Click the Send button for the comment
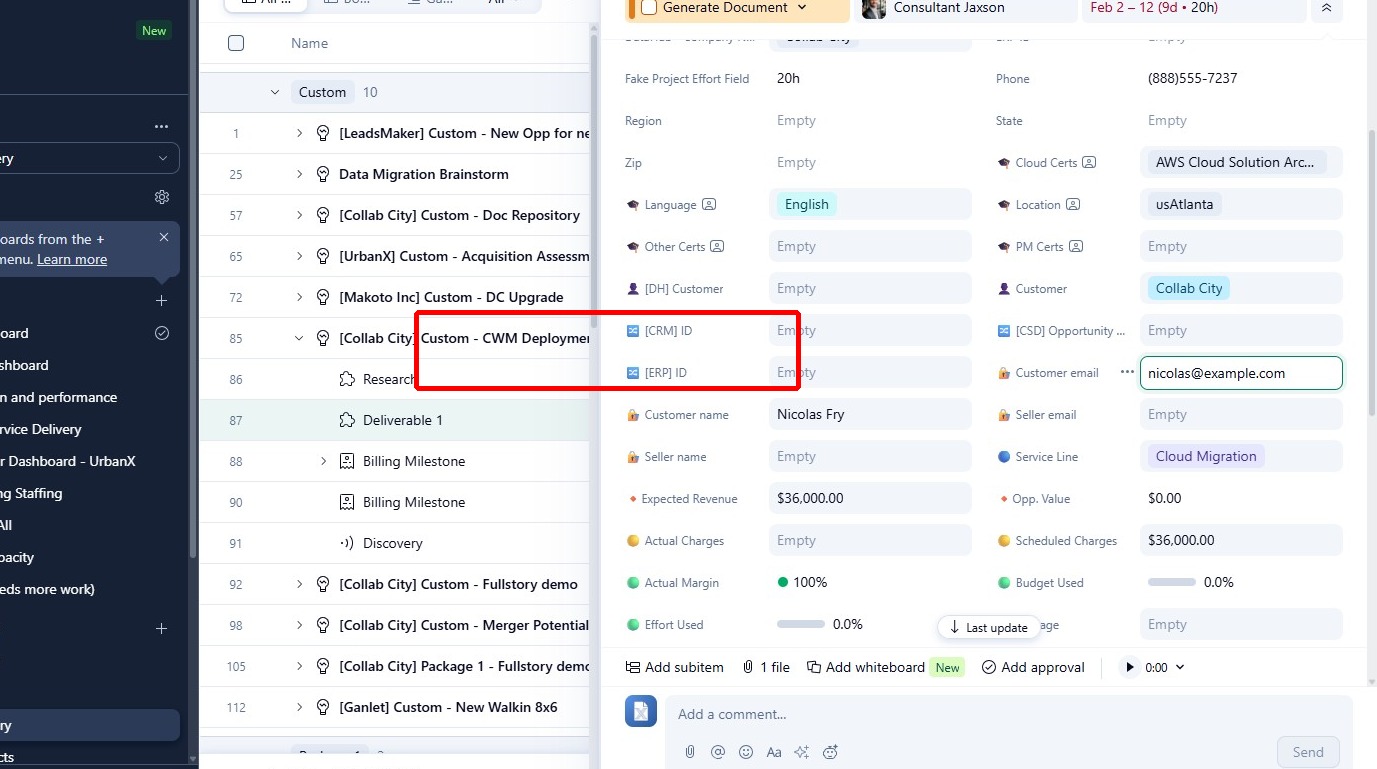This screenshot has height=769, width=1377. [1308, 752]
